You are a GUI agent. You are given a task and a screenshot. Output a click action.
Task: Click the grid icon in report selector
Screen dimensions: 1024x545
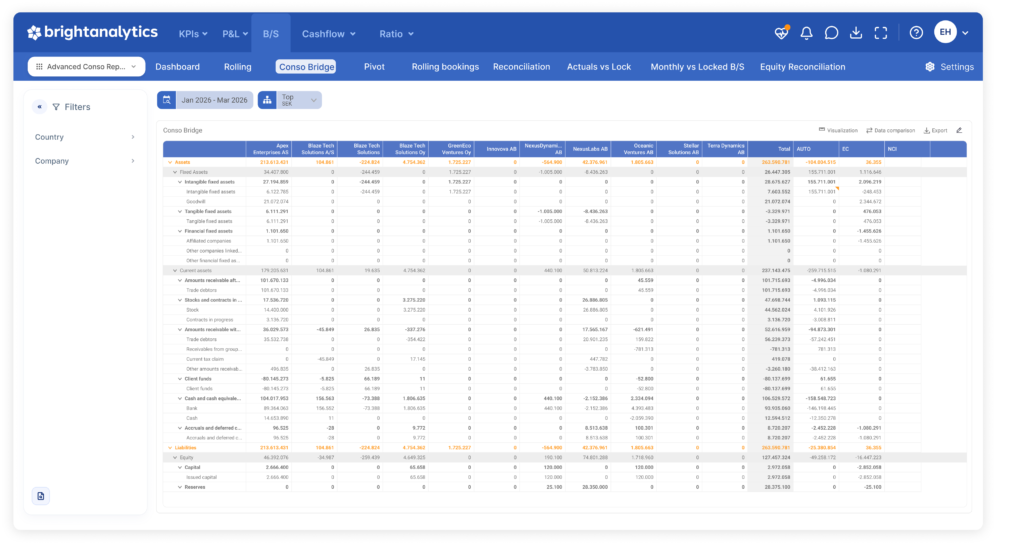[x=39, y=67]
